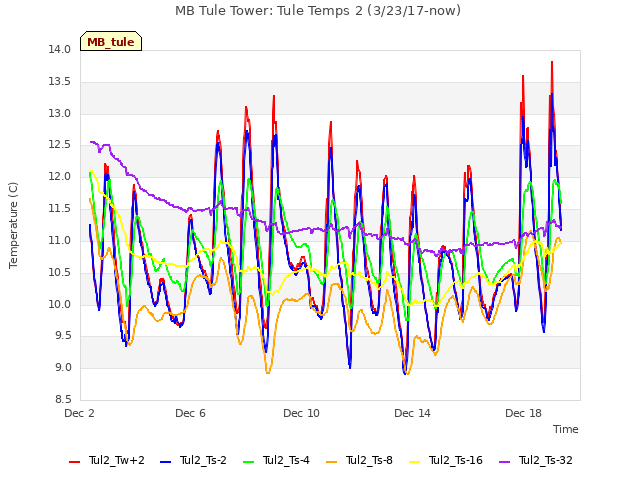Click the 'Dec 10' x-axis tick
The height and width of the screenshot is (480, 640).
click(302, 413)
